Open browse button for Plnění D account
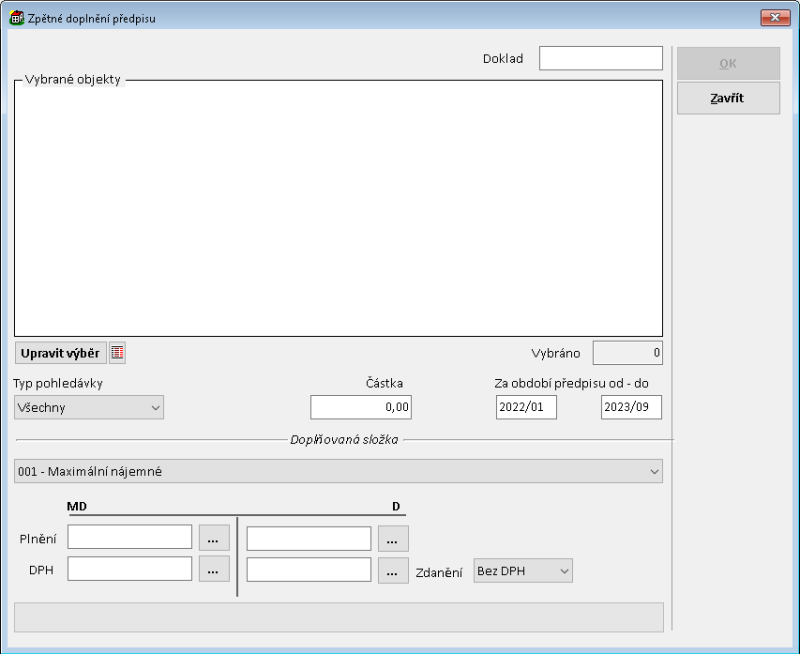800x654 pixels. click(393, 538)
